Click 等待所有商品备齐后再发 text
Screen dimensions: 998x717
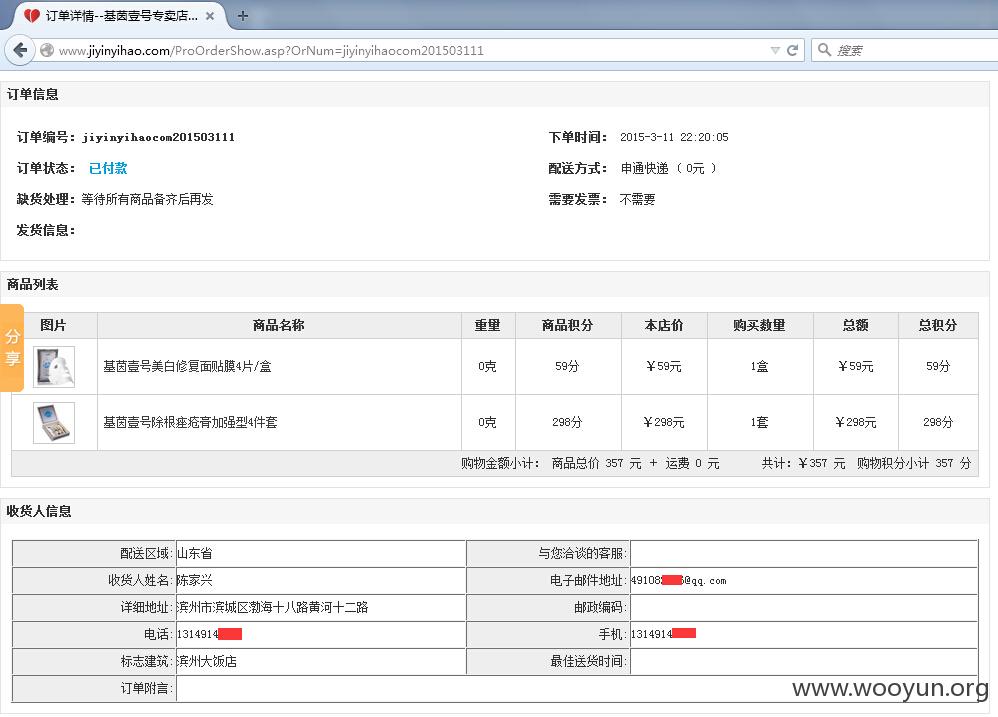pyautogui.click(x=148, y=199)
